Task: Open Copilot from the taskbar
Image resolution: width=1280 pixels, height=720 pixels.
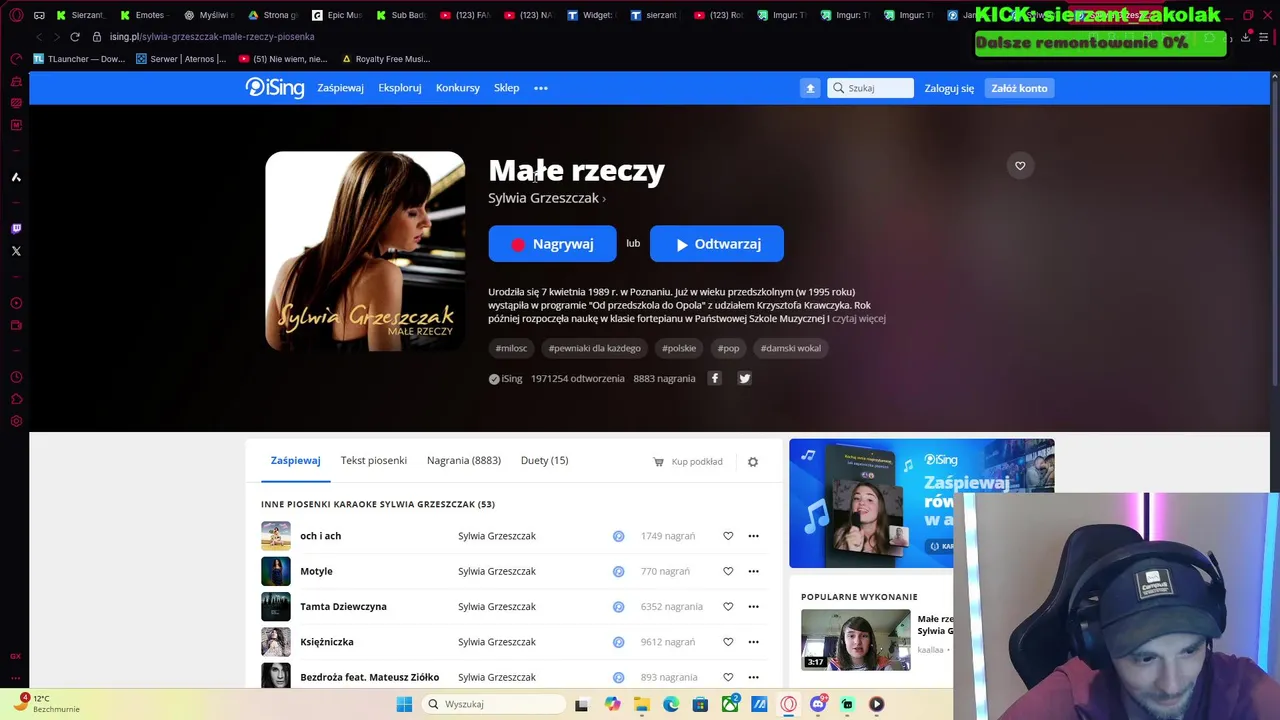Action: tap(612, 704)
